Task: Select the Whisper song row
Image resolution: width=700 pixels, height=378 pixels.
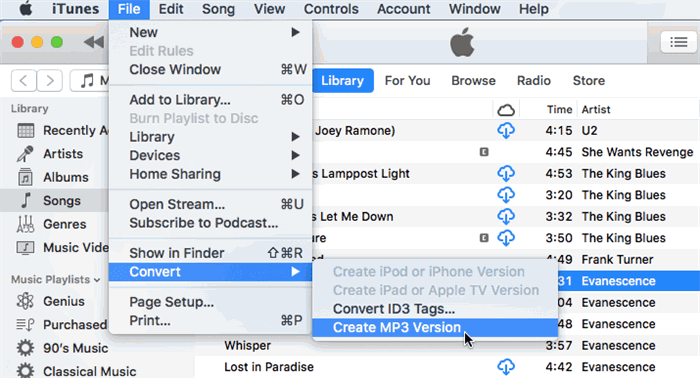Action: click(x=446, y=345)
